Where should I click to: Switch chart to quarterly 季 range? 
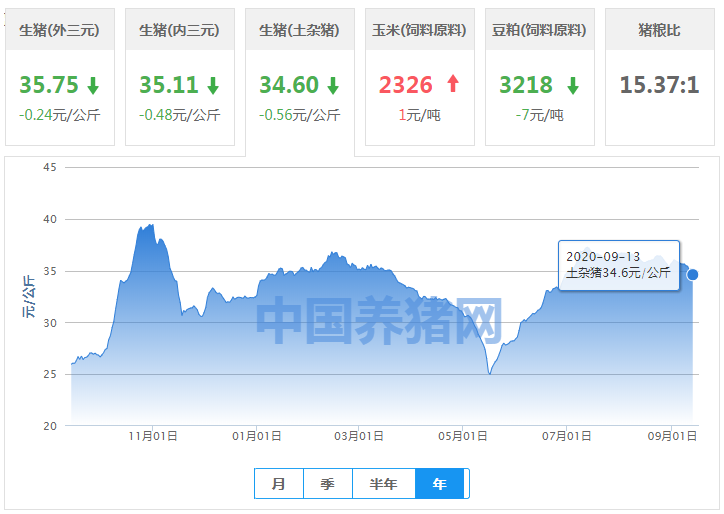pos(328,484)
